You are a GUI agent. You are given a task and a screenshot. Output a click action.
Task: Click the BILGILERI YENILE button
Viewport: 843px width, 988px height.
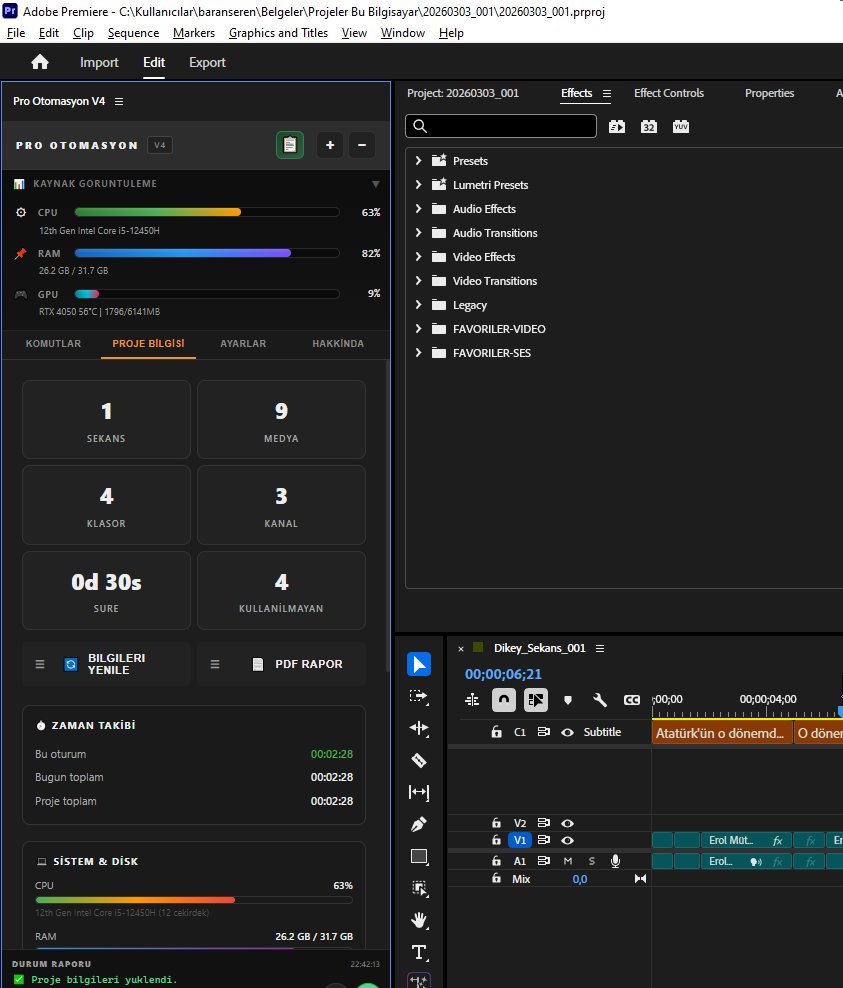pos(106,664)
